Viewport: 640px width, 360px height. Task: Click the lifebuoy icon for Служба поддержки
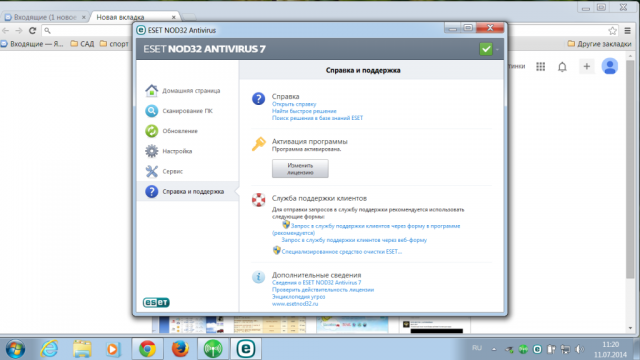coord(258,200)
